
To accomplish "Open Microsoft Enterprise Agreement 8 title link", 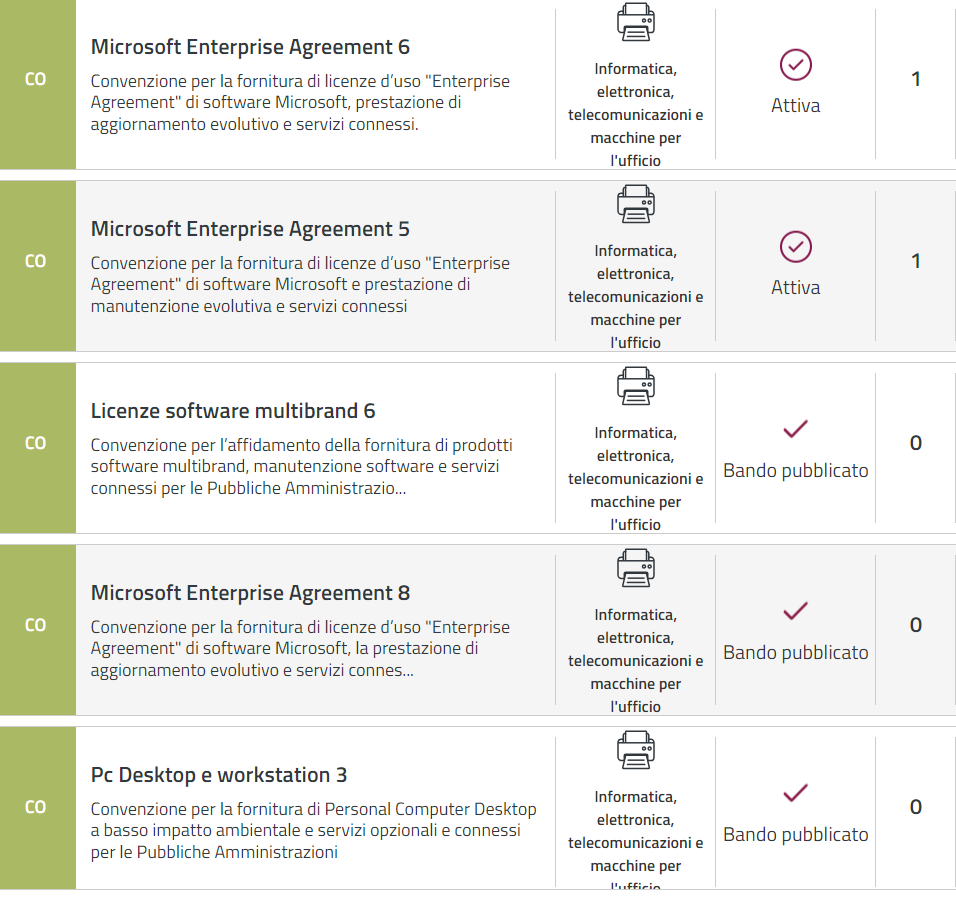I will click(x=250, y=593).
